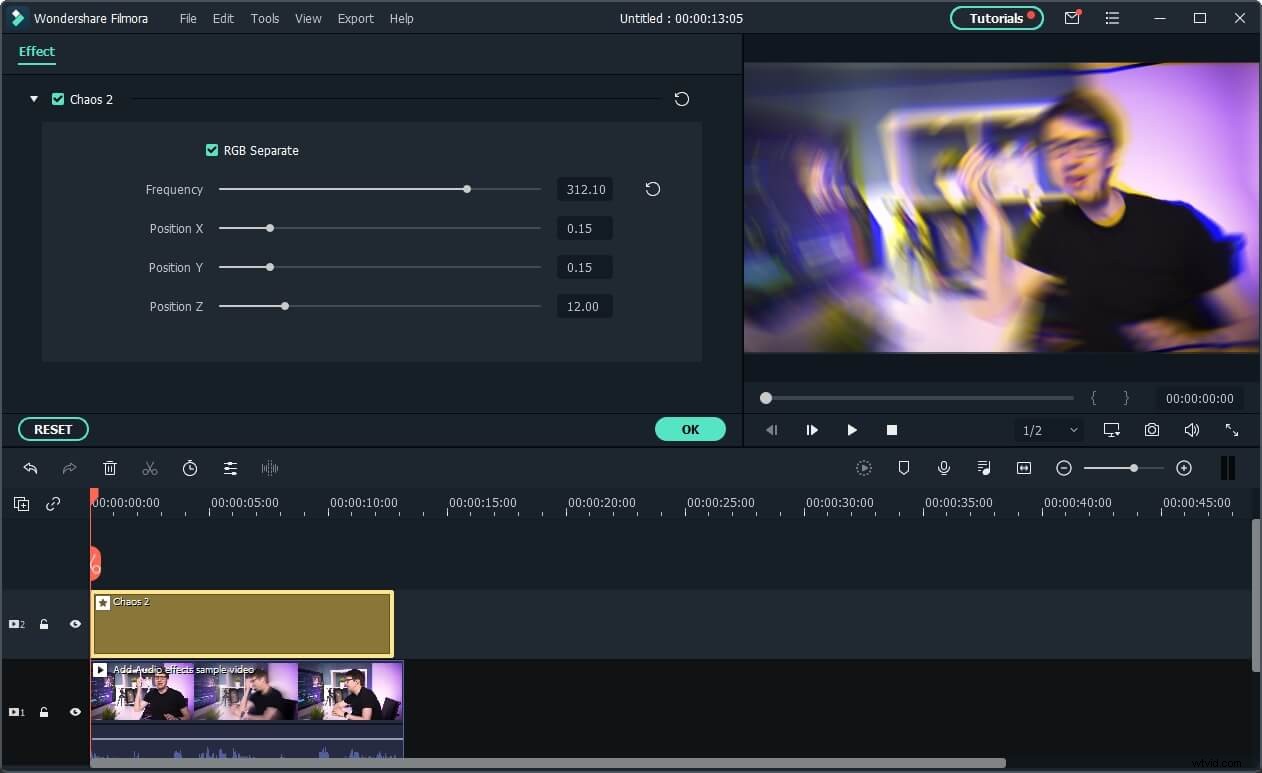The image size is (1262, 773).
Task: Hide video track 1 with eye icon
Action: [75, 712]
